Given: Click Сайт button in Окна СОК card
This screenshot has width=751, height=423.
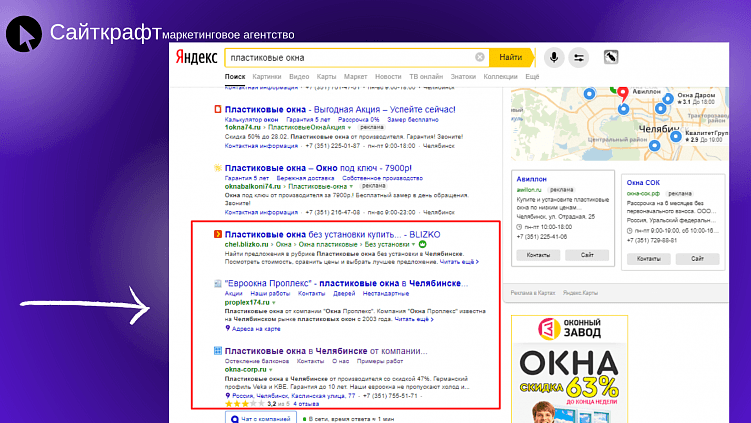Looking at the screenshot, I should 697,259.
